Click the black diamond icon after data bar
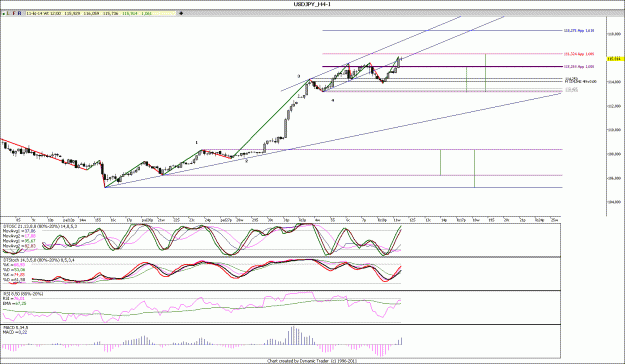 tap(181, 13)
